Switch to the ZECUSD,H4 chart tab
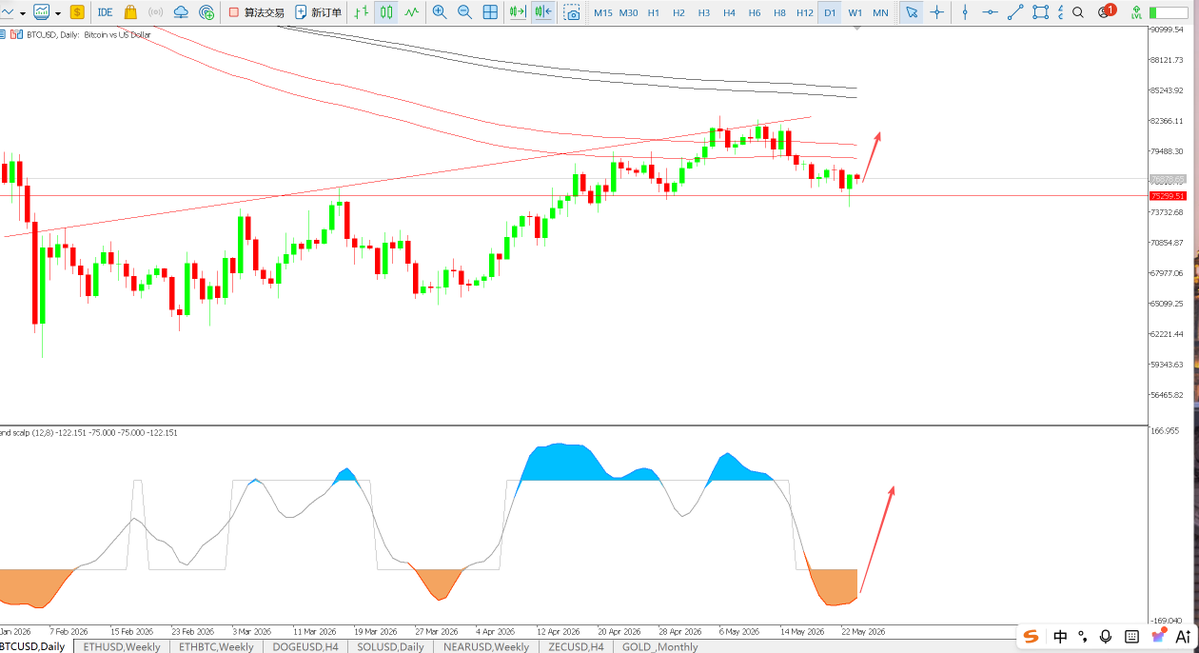Screen dimensions: 1199x653 576,646
